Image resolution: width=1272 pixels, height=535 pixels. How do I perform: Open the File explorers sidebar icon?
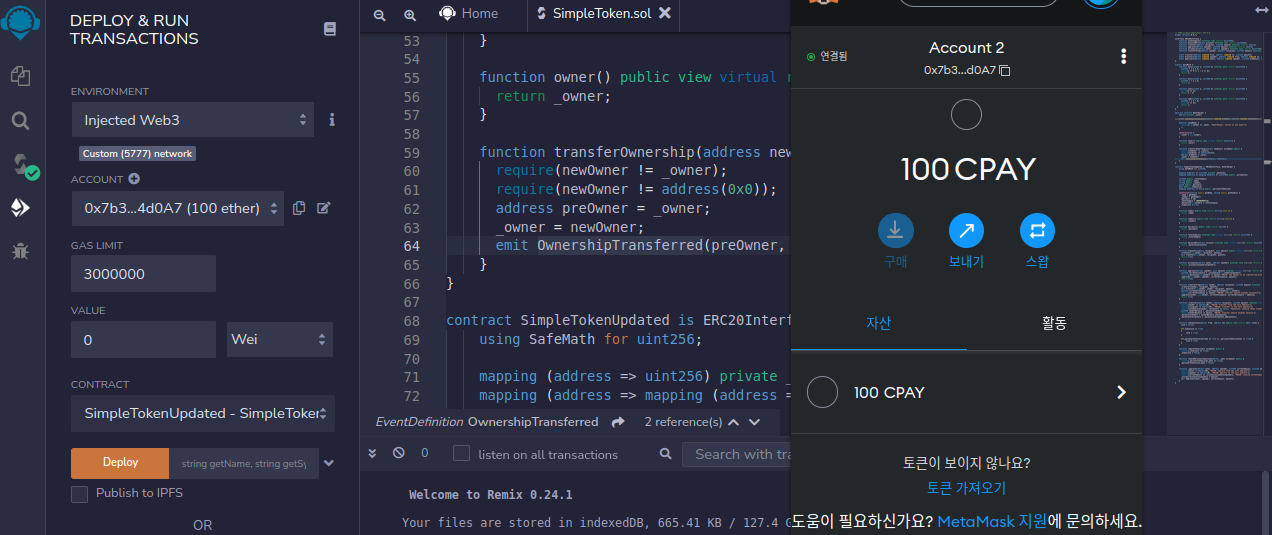(x=20, y=76)
